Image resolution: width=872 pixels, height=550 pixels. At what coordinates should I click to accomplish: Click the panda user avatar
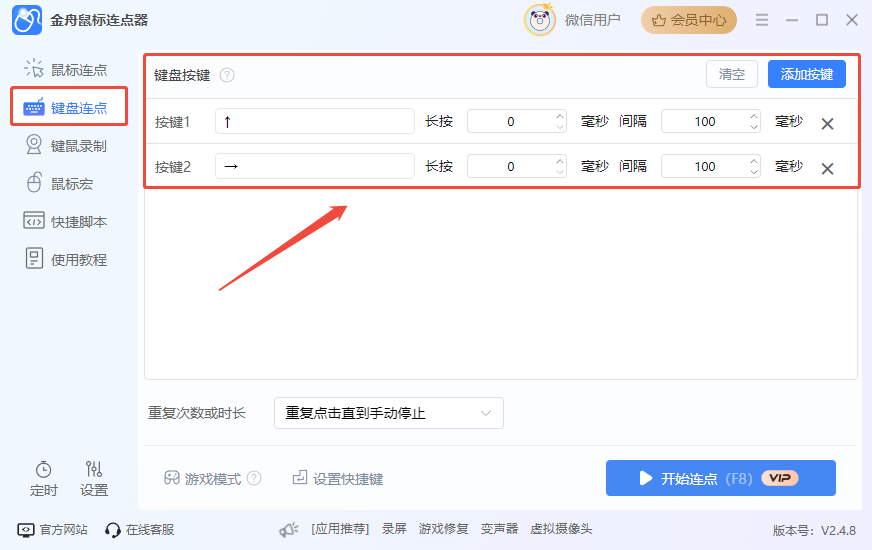point(539,20)
